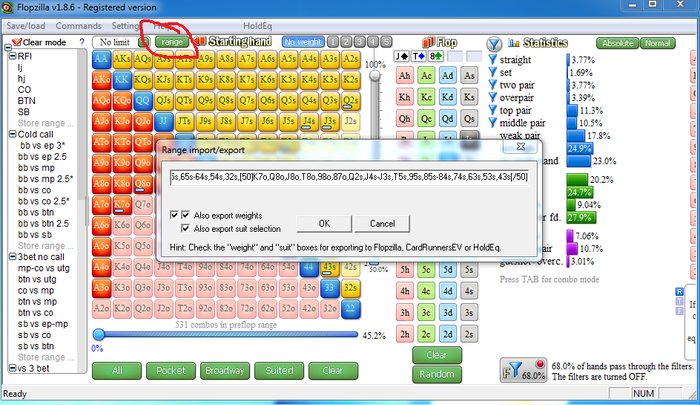The width and height of the screenshot is (700, 405).
Task: Click the All button below the hand grid
Action: (x=117, y=371)
